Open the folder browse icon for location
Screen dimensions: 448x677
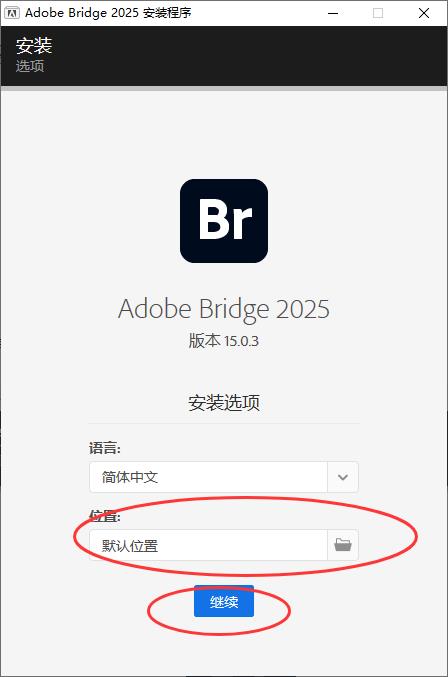click(x=343, y=545)
